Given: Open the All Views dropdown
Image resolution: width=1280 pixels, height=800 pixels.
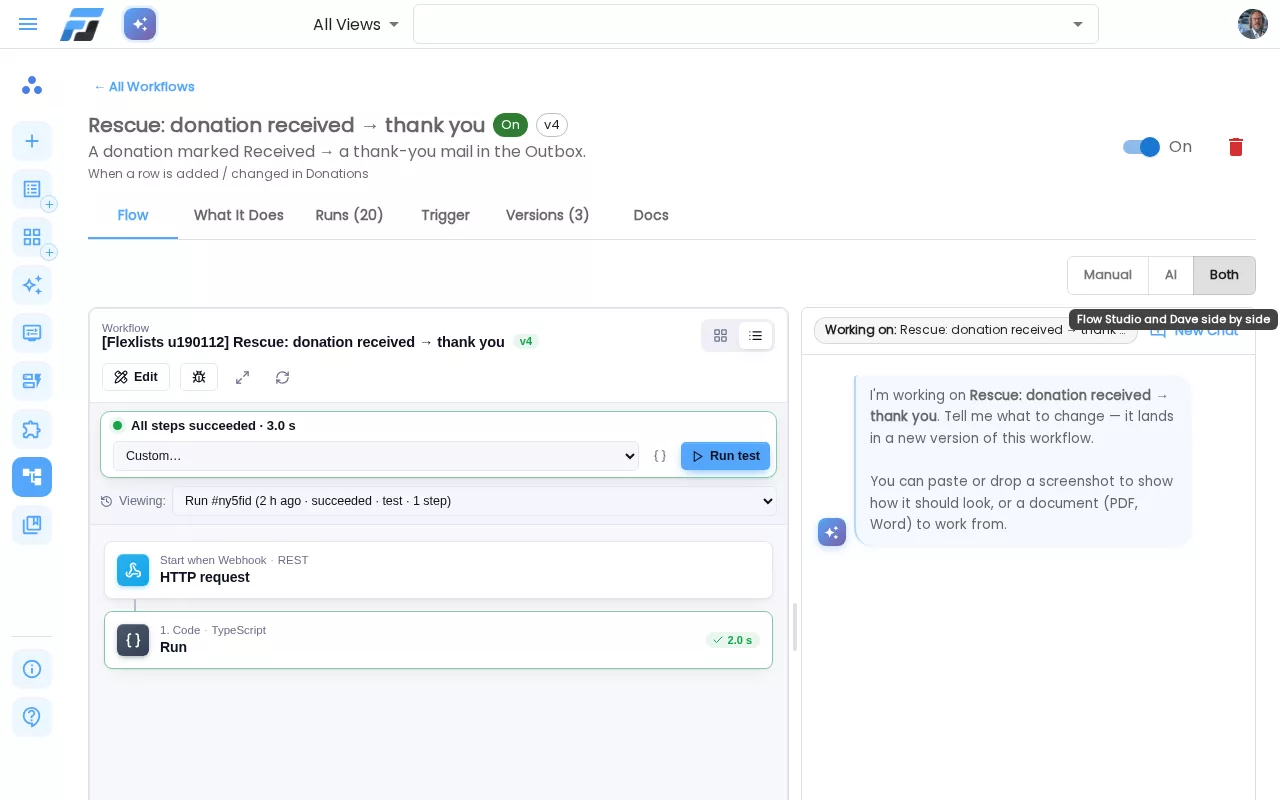Looking at the screenshot, I should pyautogui.click(x=356, y=24).
